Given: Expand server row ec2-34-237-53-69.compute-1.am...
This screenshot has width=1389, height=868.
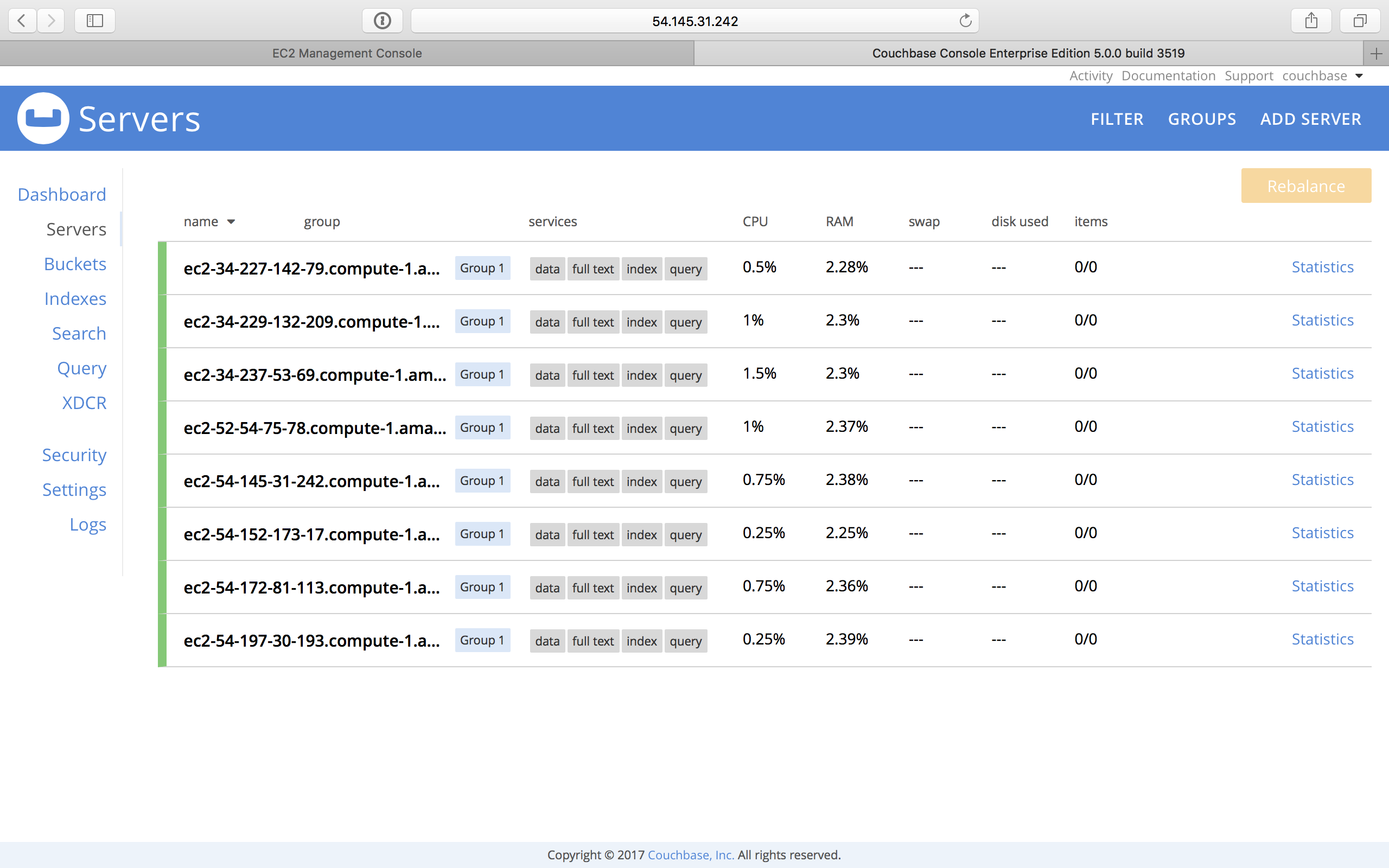Looking at the screenshot, I should click(x=764, y=374).
